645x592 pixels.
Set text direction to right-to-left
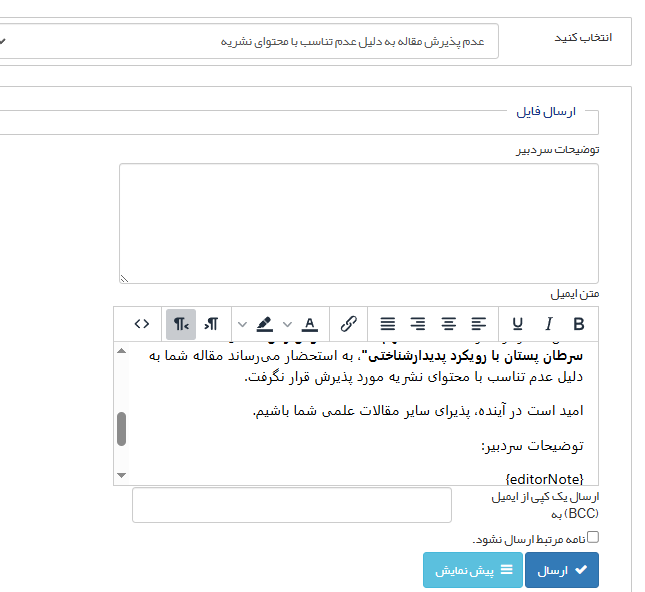coord(181,324)
